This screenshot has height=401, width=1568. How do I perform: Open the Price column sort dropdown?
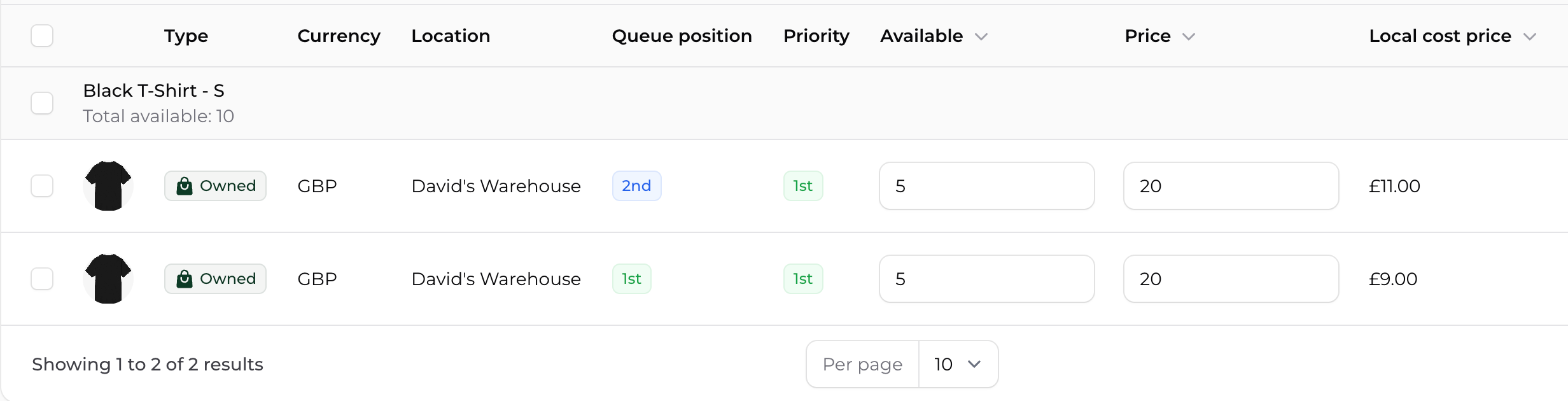[x=1189, y=37]
